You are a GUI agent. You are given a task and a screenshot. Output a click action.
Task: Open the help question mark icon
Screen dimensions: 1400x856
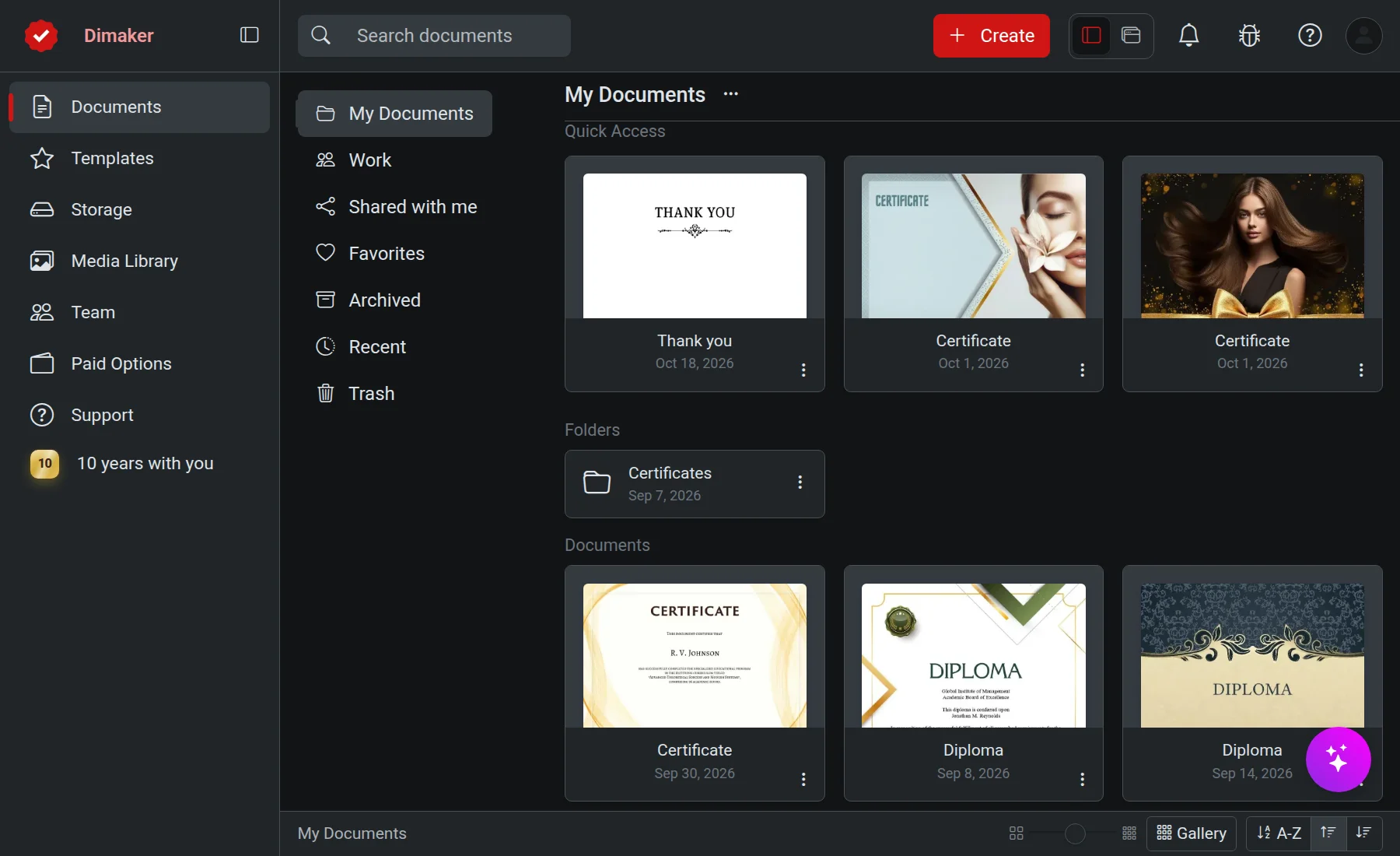click(x=1310, y=35)
